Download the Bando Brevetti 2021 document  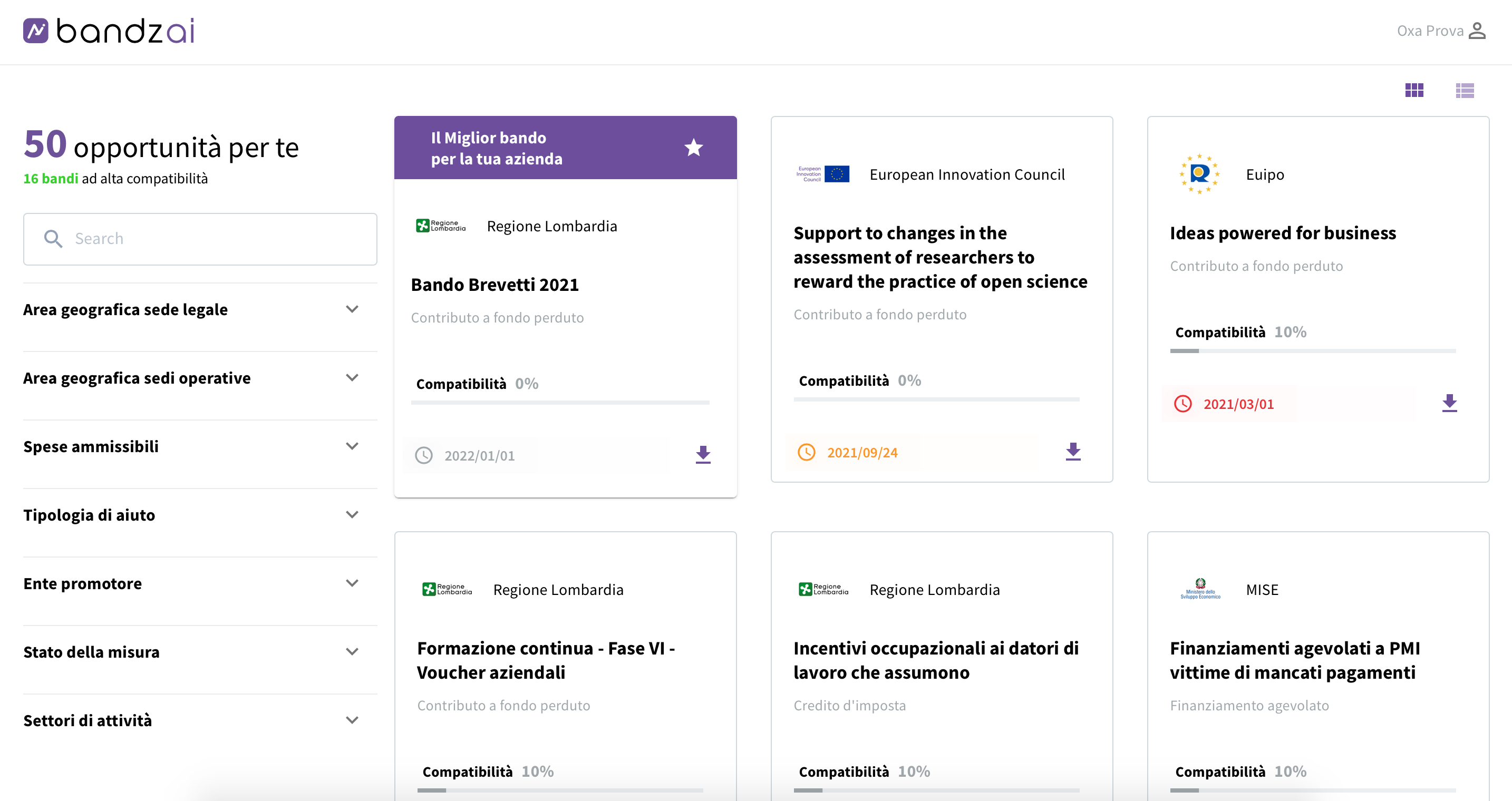[x=703, y=455]
